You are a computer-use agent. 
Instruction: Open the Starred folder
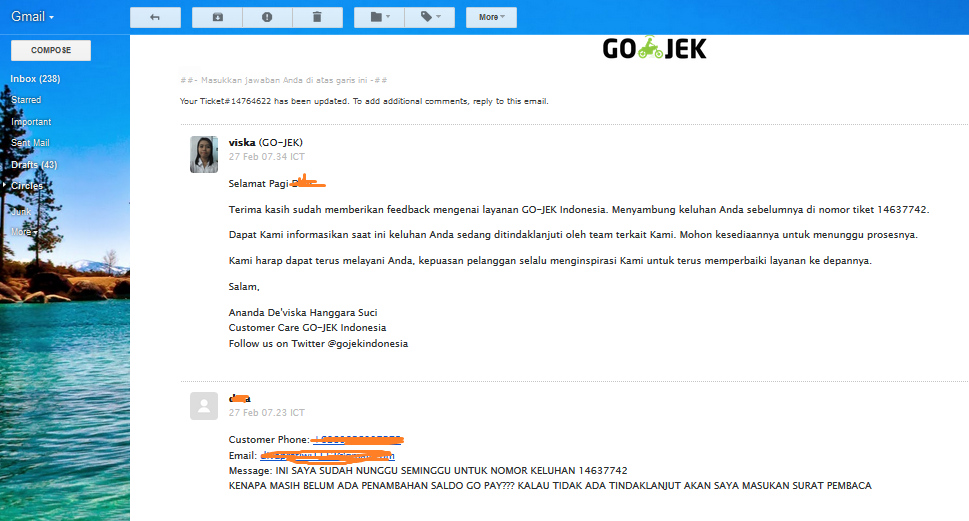coord(26,100)
